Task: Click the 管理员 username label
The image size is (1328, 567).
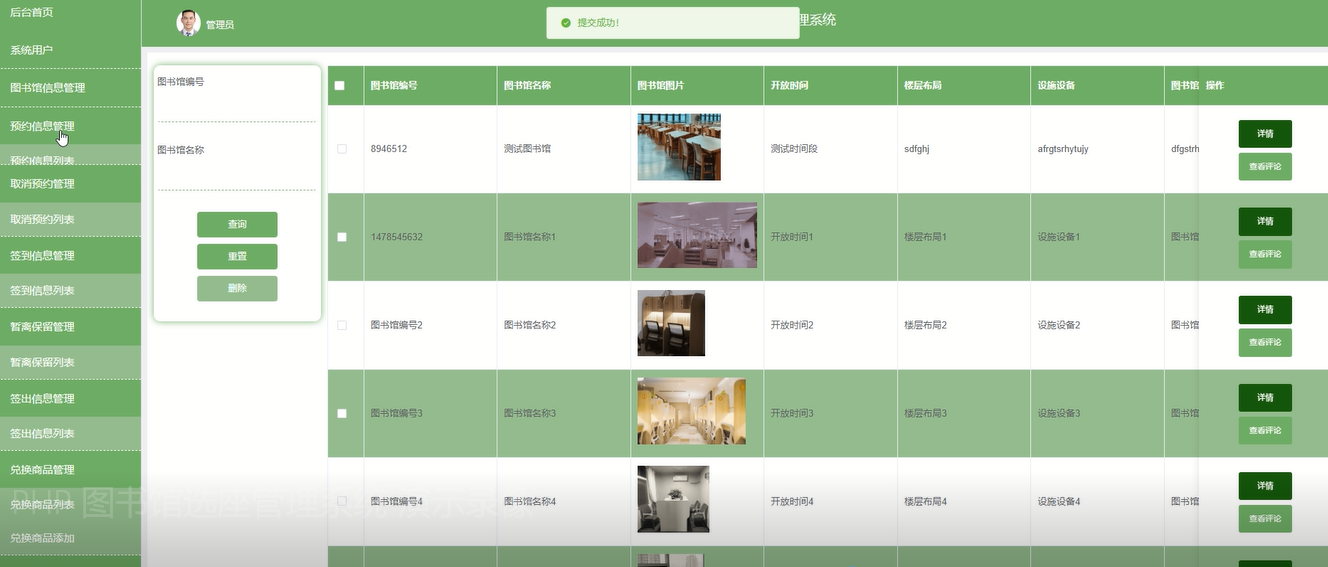Action: (220, 25)
